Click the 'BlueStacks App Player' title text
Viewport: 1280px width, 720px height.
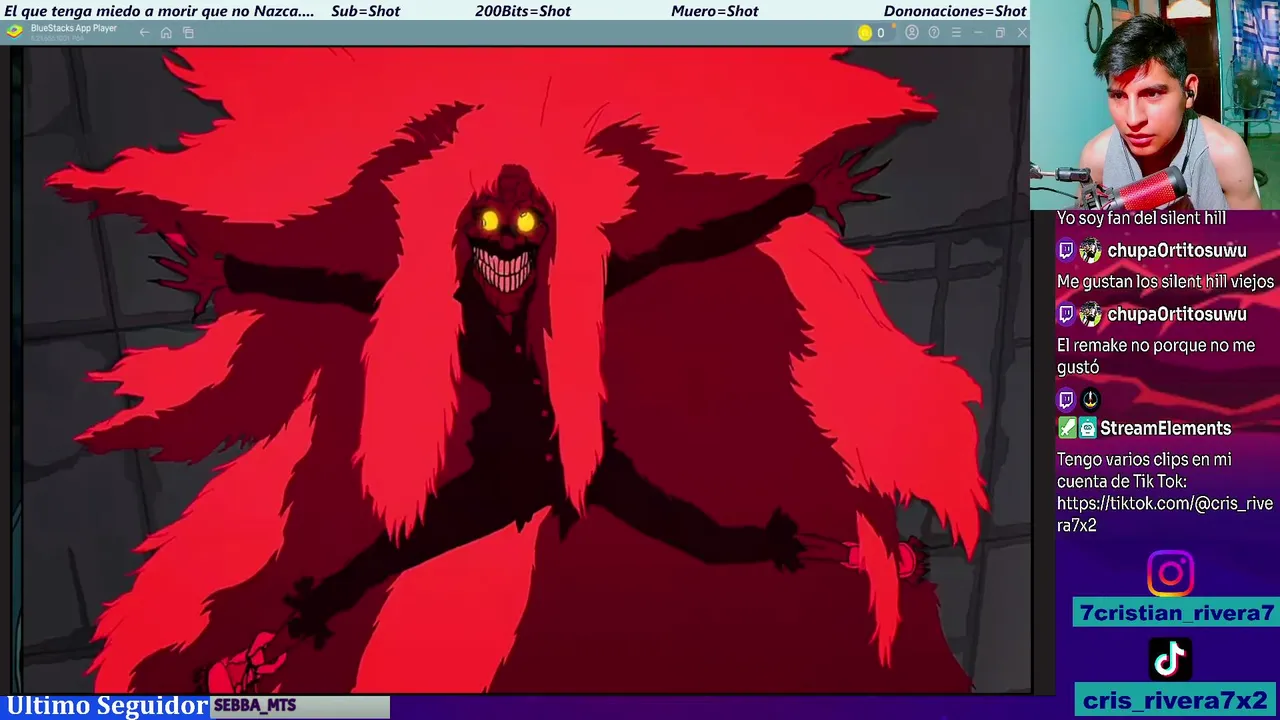click(x=74, y=28)
